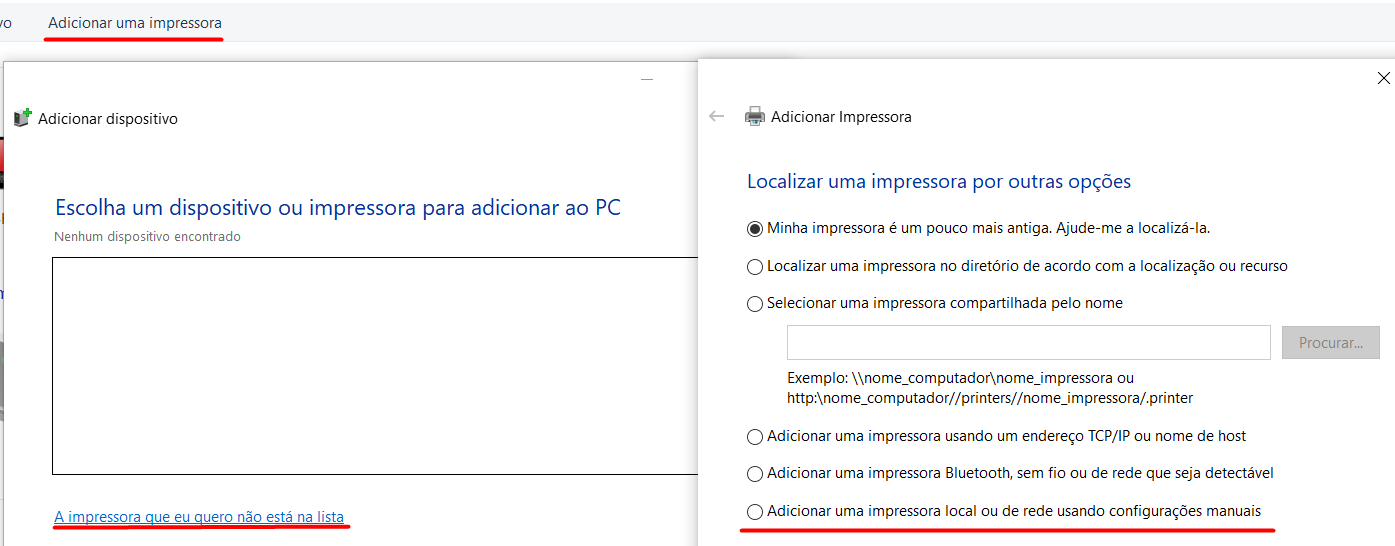Click Adicionar uma impressora at the top

(x=135, y=22)
